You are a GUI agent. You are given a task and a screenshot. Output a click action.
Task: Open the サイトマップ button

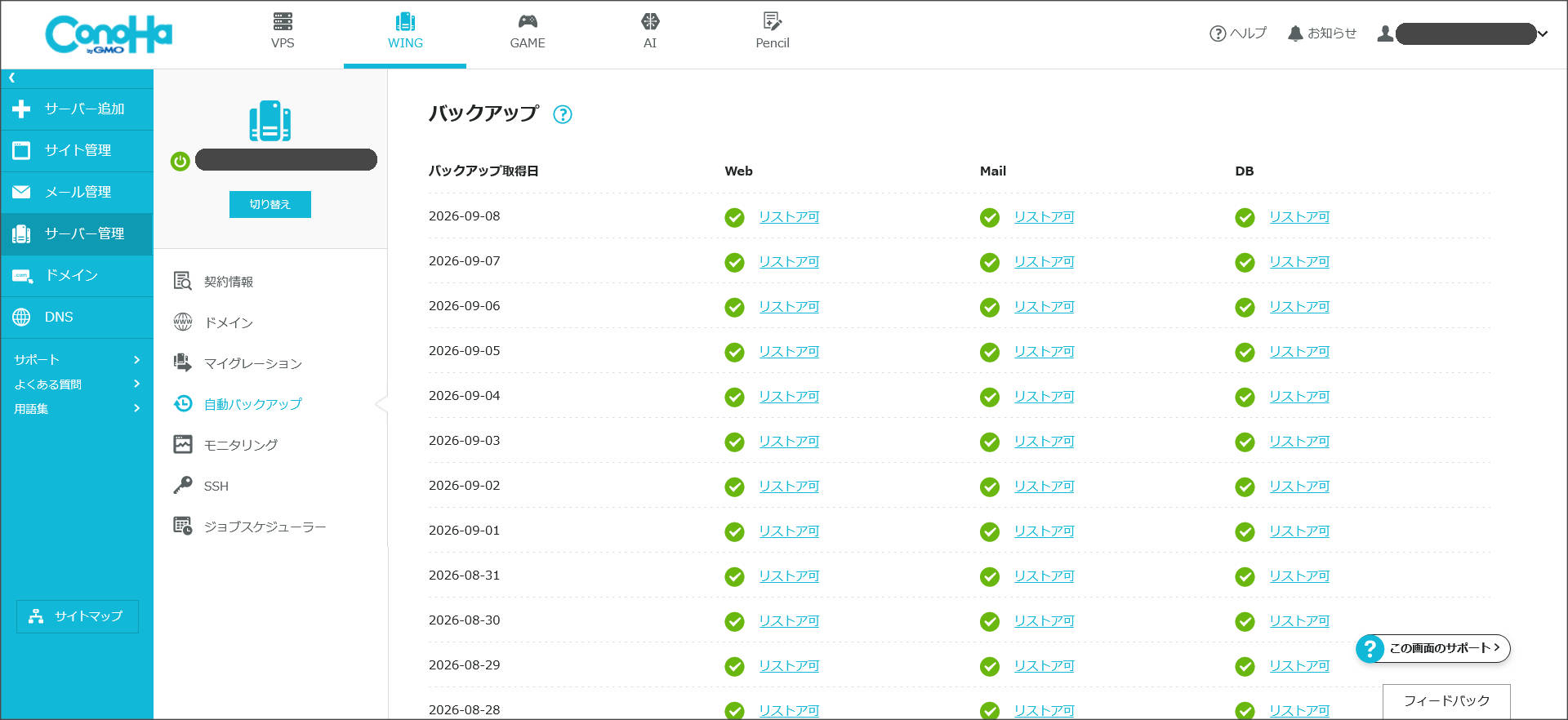point(78,616)
